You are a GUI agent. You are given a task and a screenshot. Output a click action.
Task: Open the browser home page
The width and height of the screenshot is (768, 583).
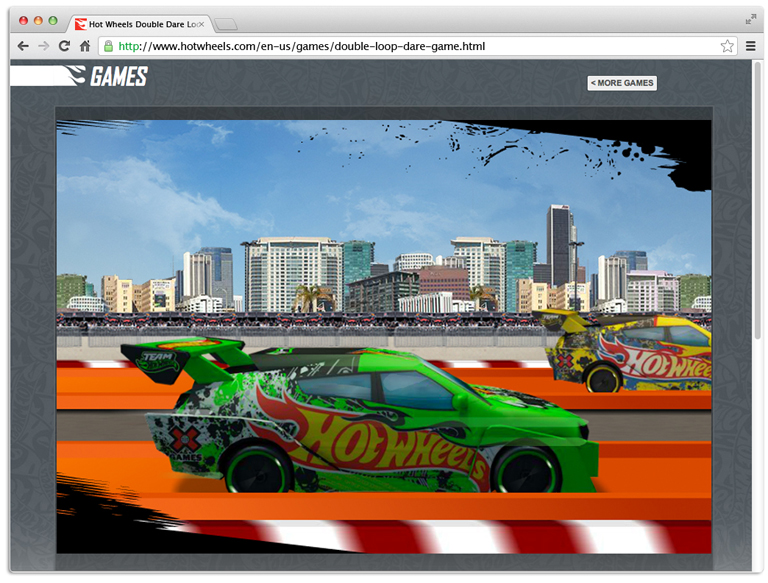(x=85, y=46)
